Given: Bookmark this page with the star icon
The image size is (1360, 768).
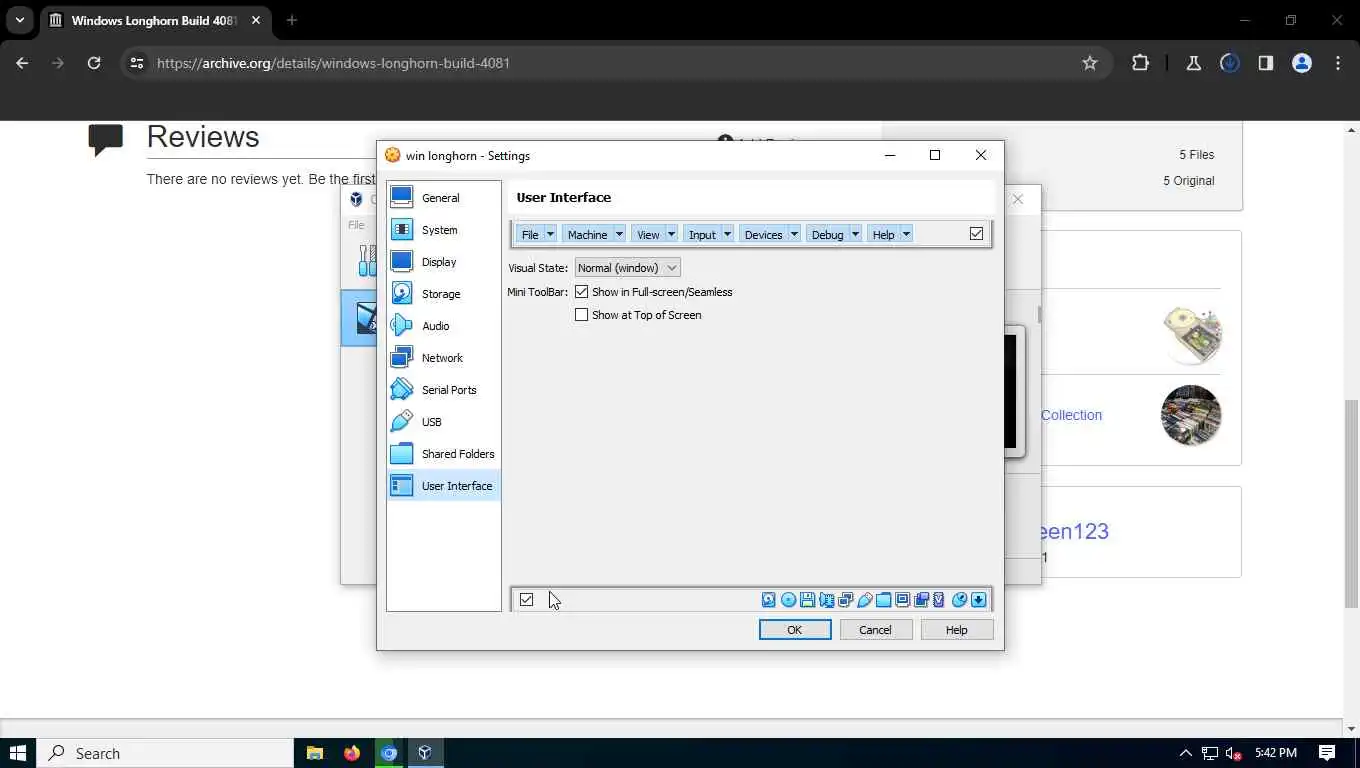Looking at the screenshot, I should pyautogui.click(x=1090, y=63).
